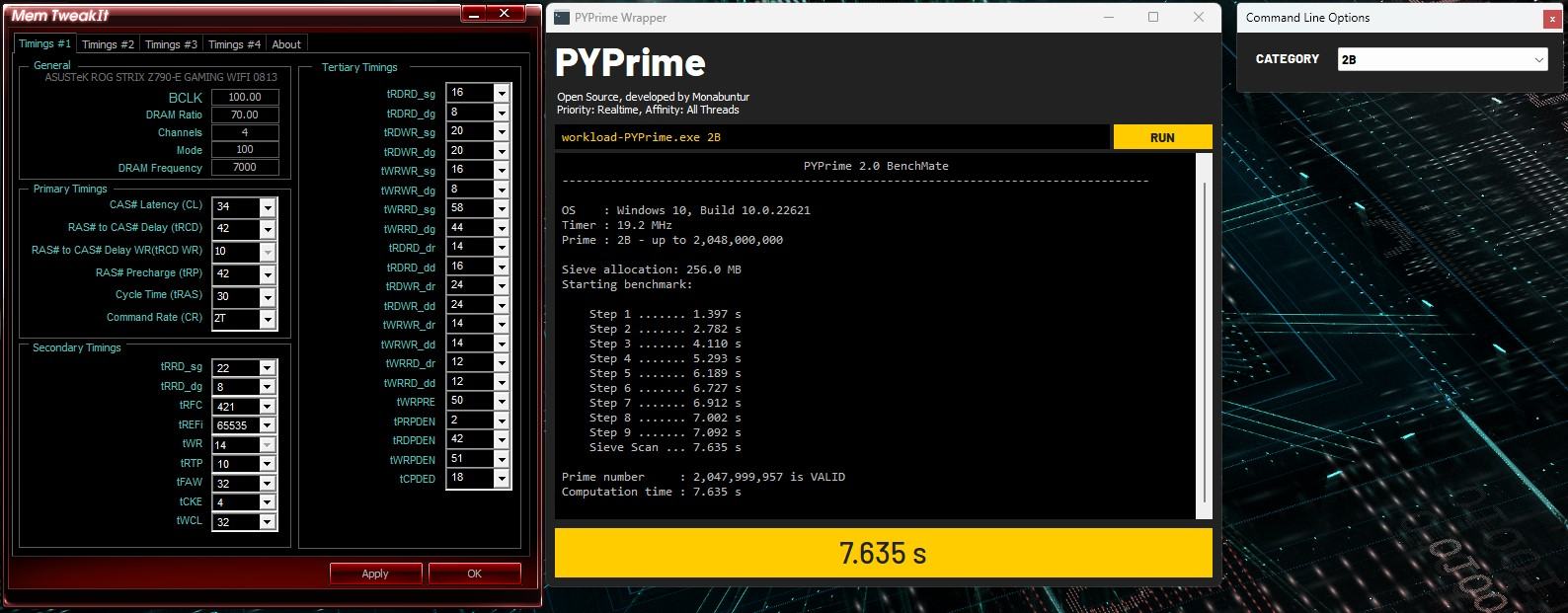Open the tWRWR_dr dropdown

[502, 324]
